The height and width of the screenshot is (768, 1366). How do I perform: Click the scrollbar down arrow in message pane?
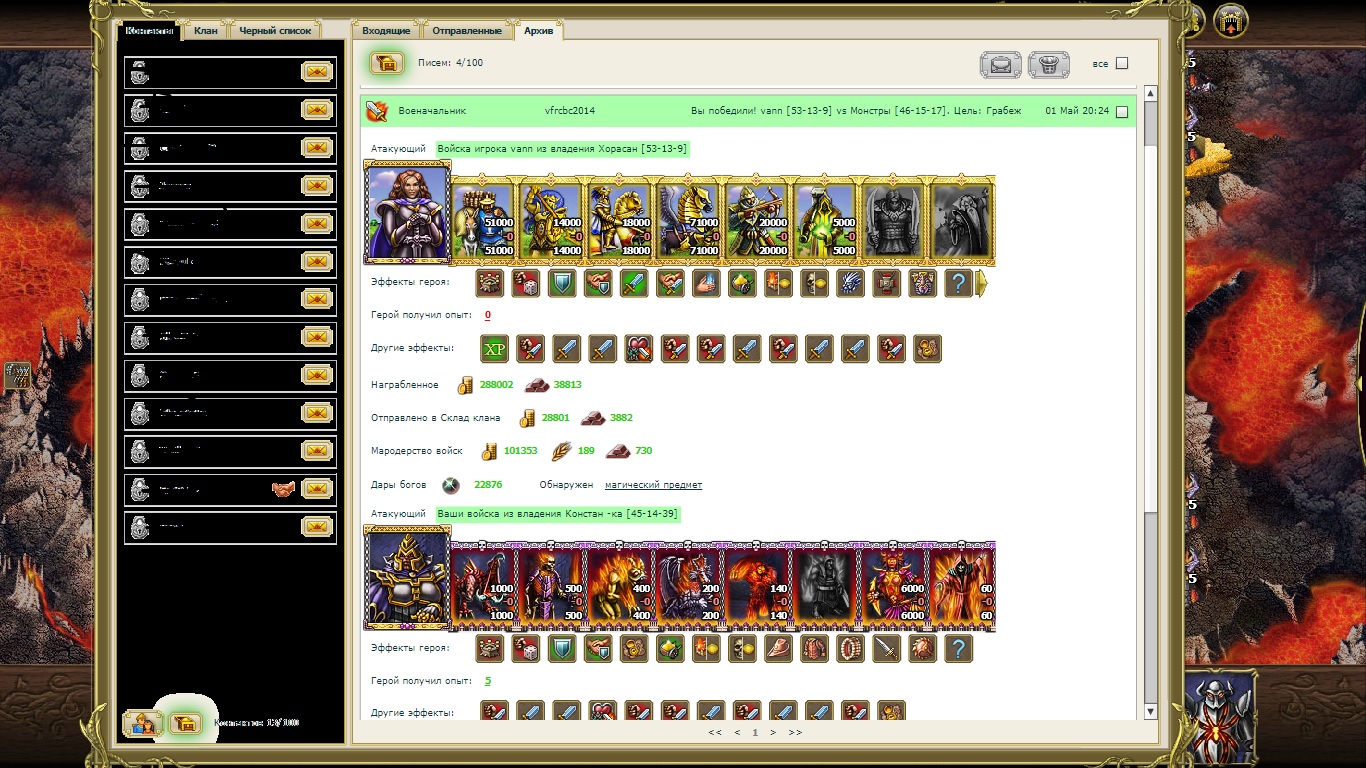click(1149, 711)
